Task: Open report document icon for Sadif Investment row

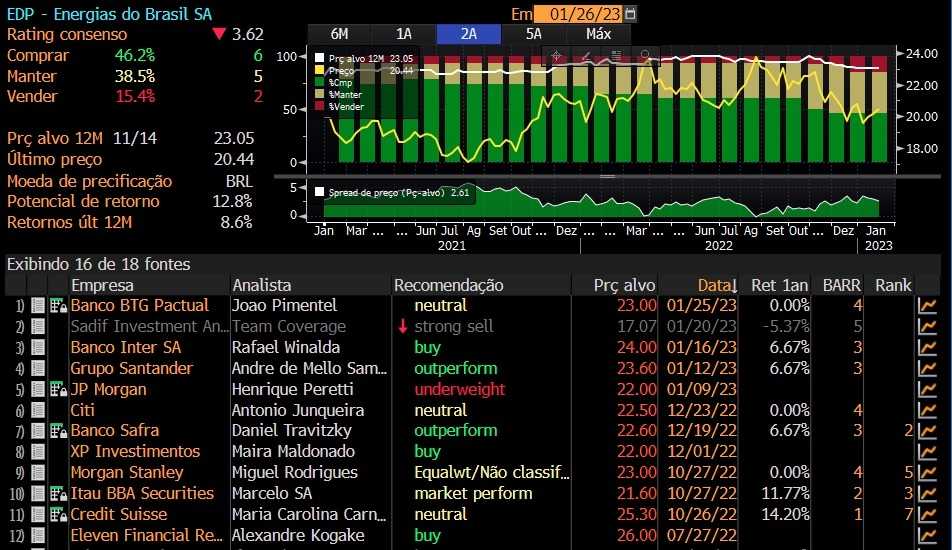Action: pos(38,327)
